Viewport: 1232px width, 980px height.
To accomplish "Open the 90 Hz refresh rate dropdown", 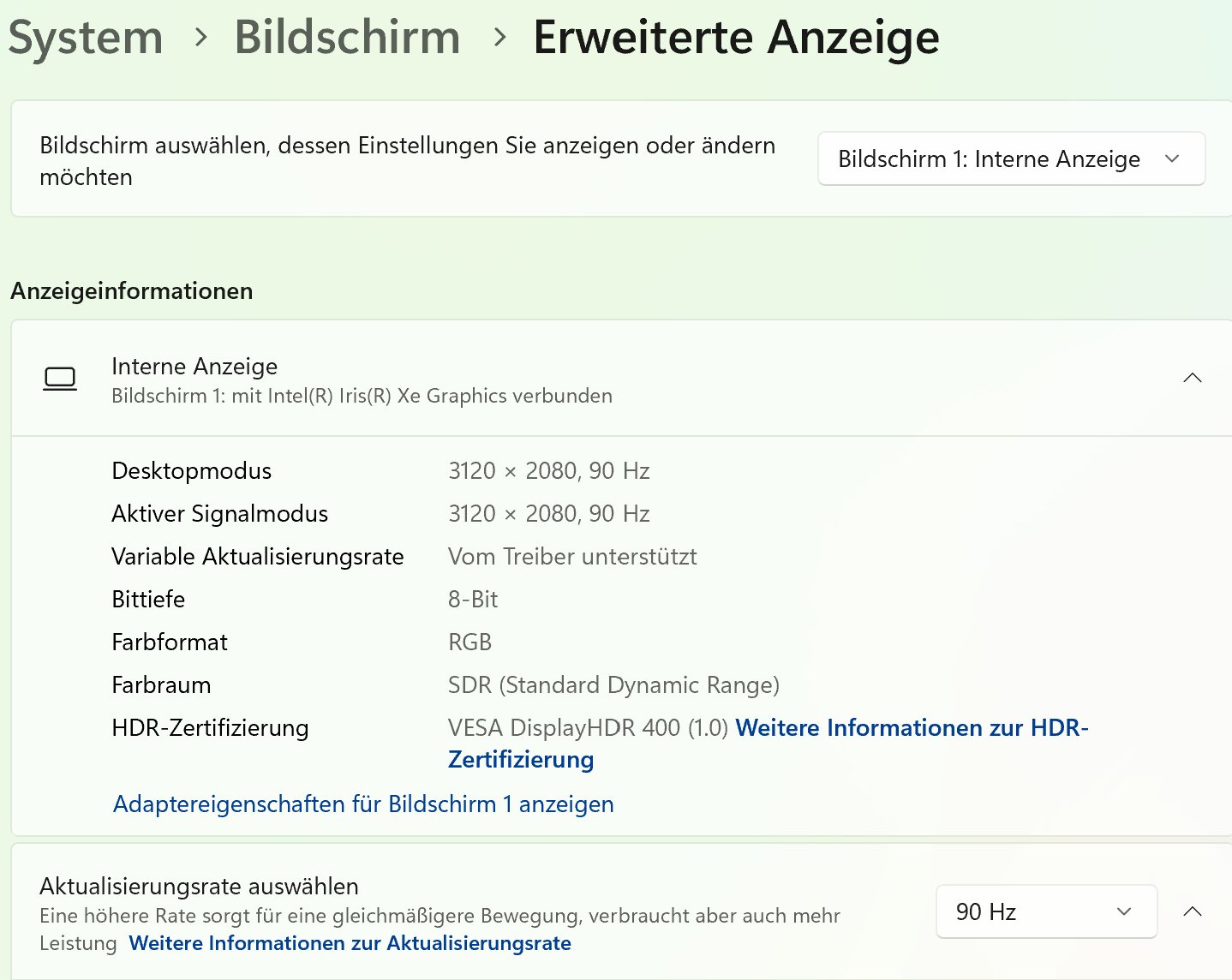I will [x=1046, y=911].
